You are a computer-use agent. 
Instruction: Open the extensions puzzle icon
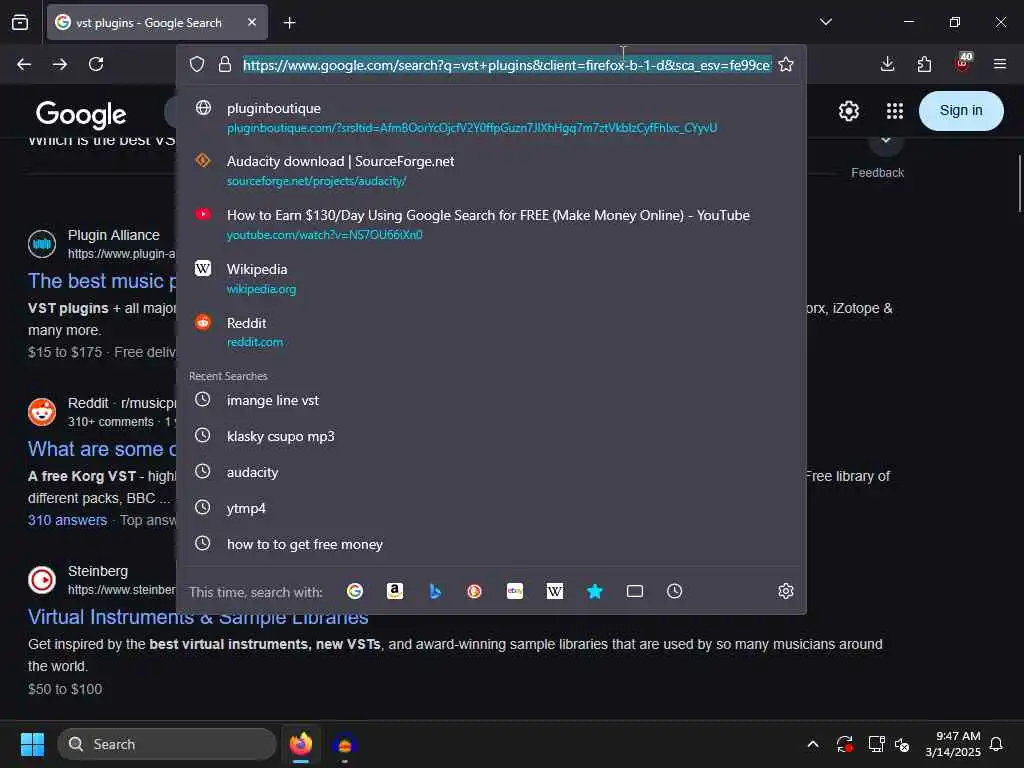tap(924, 64)
